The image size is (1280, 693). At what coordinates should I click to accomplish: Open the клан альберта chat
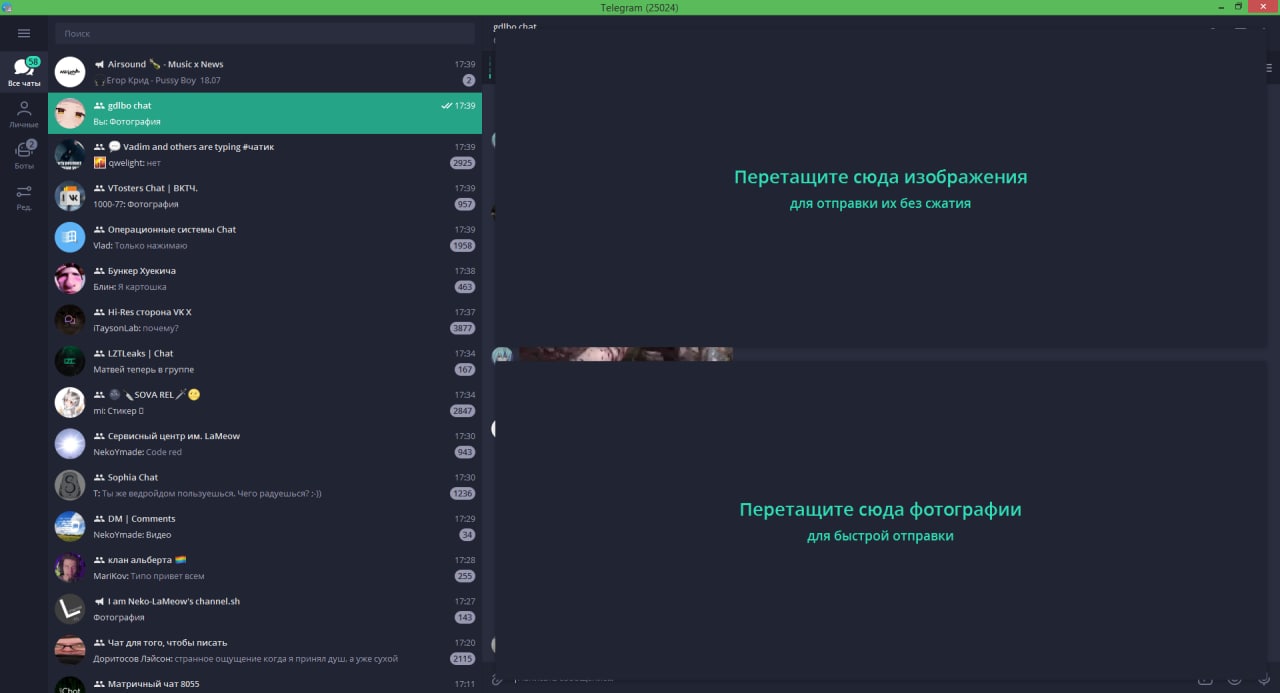[265, 568]
